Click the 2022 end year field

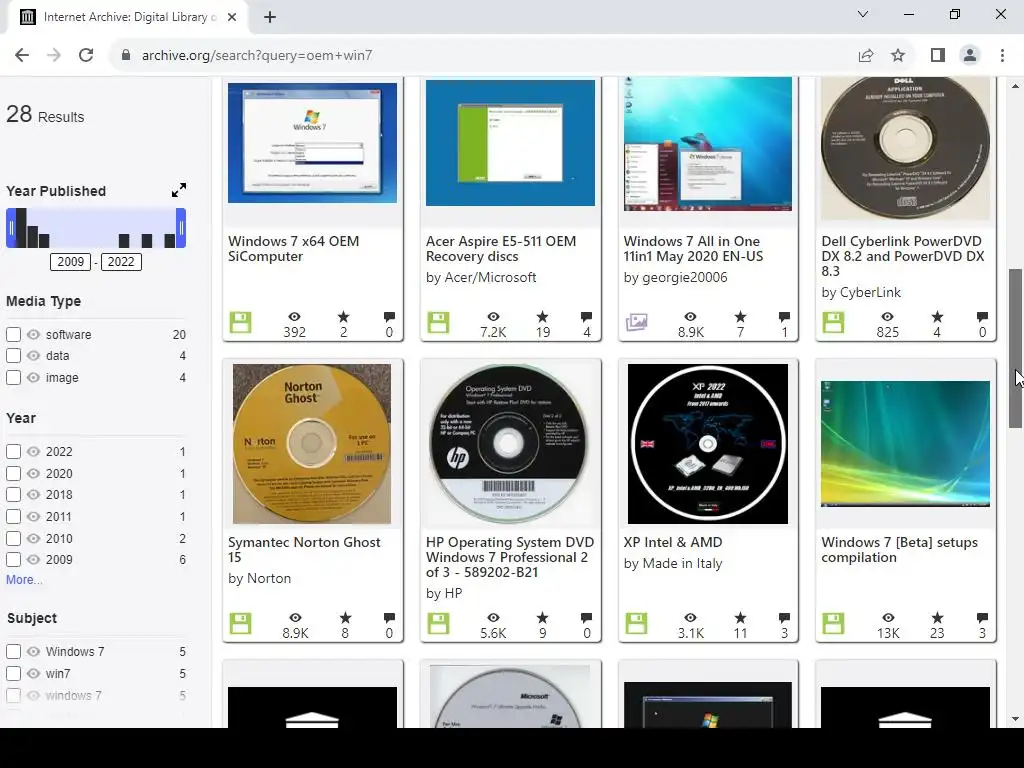[x=121, y=262]
